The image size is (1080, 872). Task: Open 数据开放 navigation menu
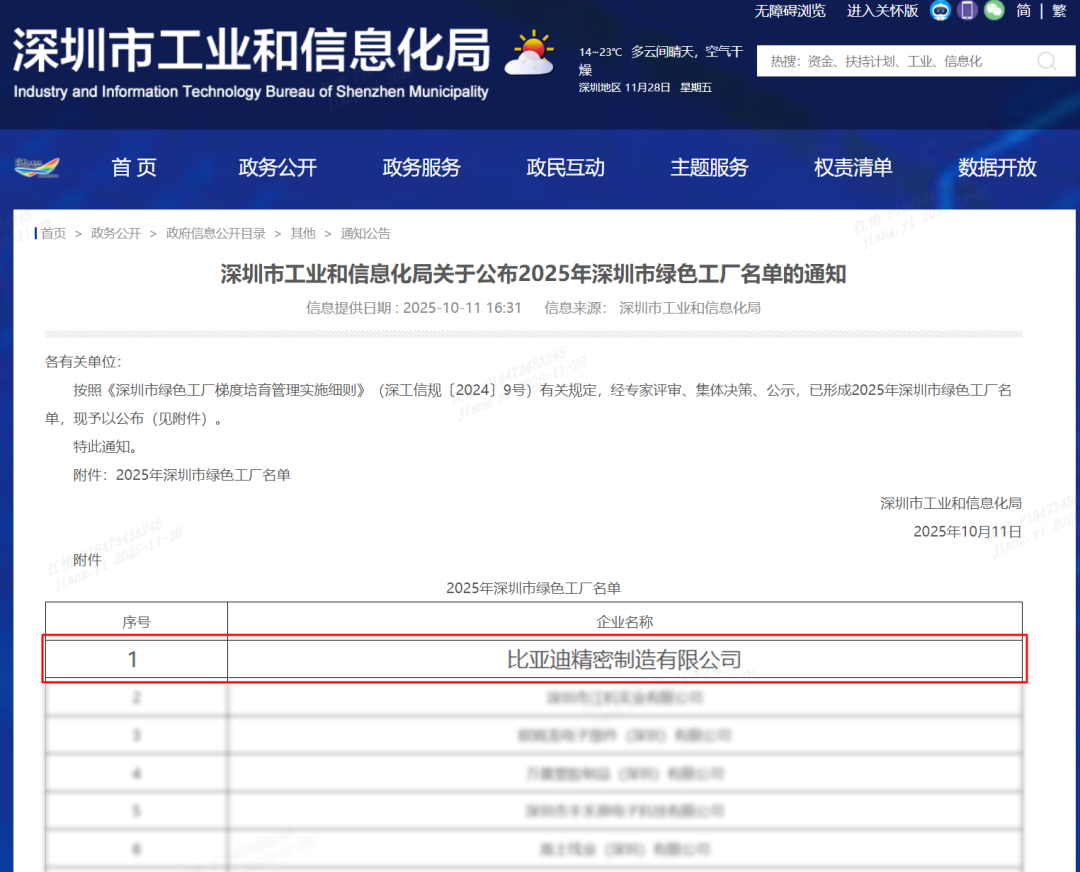pos(997,167)
